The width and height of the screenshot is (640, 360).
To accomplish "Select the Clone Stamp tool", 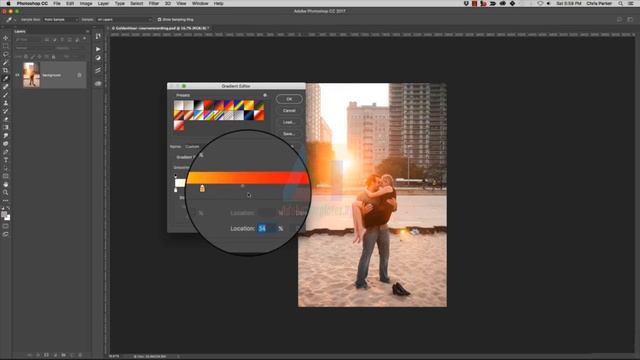I will click(5, 103).
